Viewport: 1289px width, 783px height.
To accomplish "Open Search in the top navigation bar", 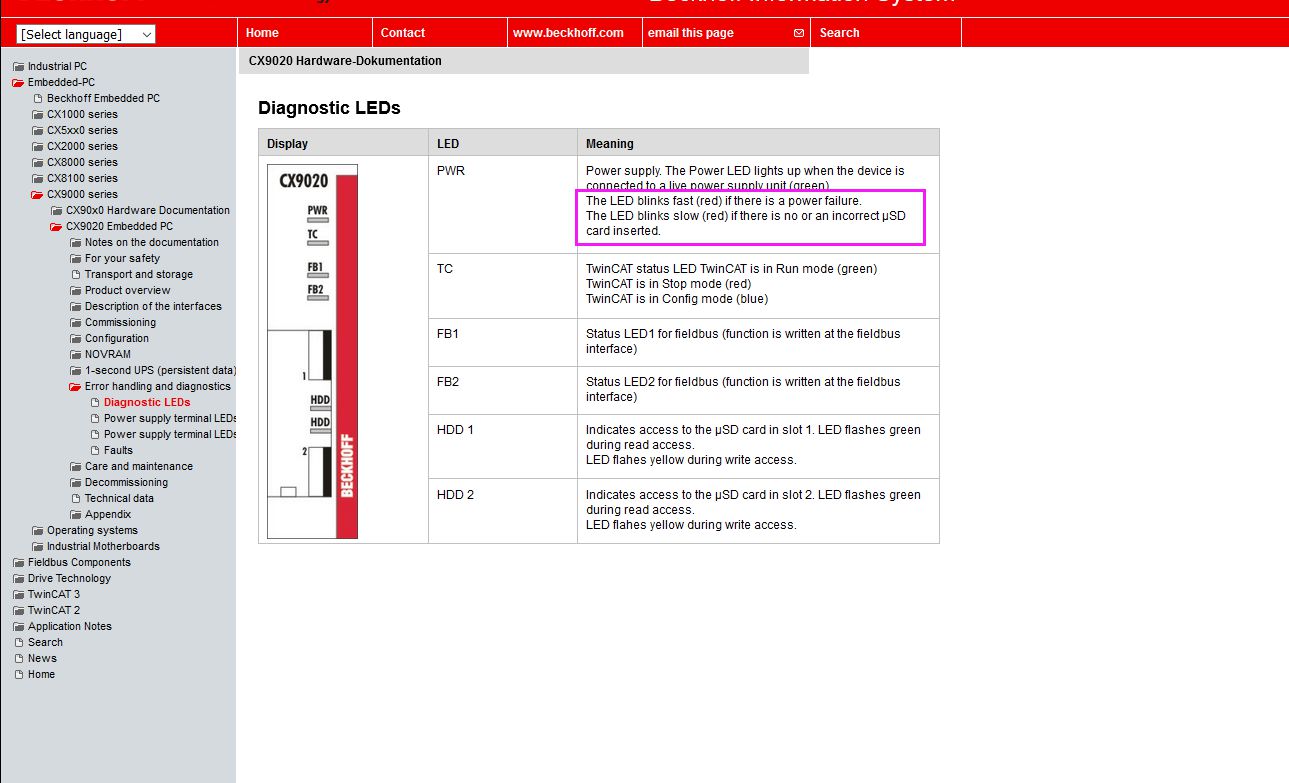I will [839, 33].
